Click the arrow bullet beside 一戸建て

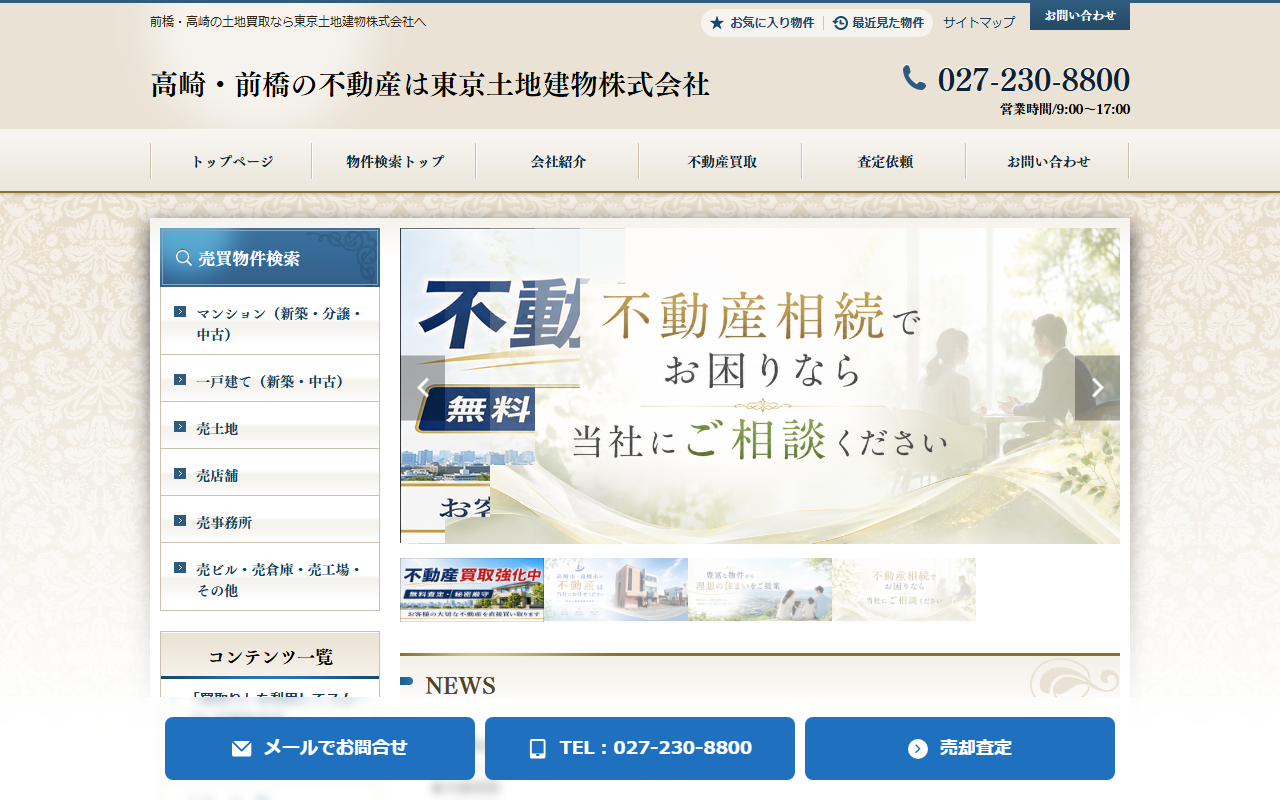pos(180,380)
